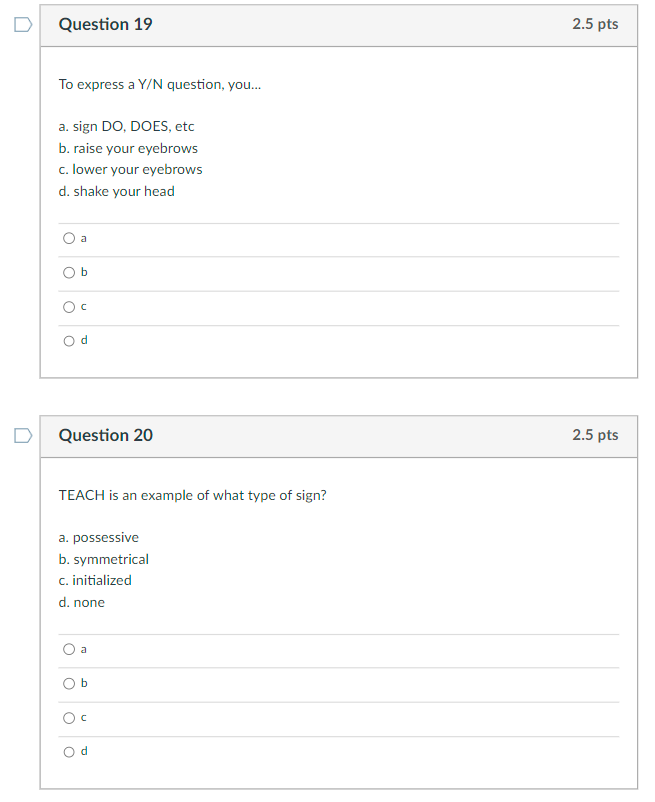
Task: Choose radio option b in Question 20
Action: 69,684
